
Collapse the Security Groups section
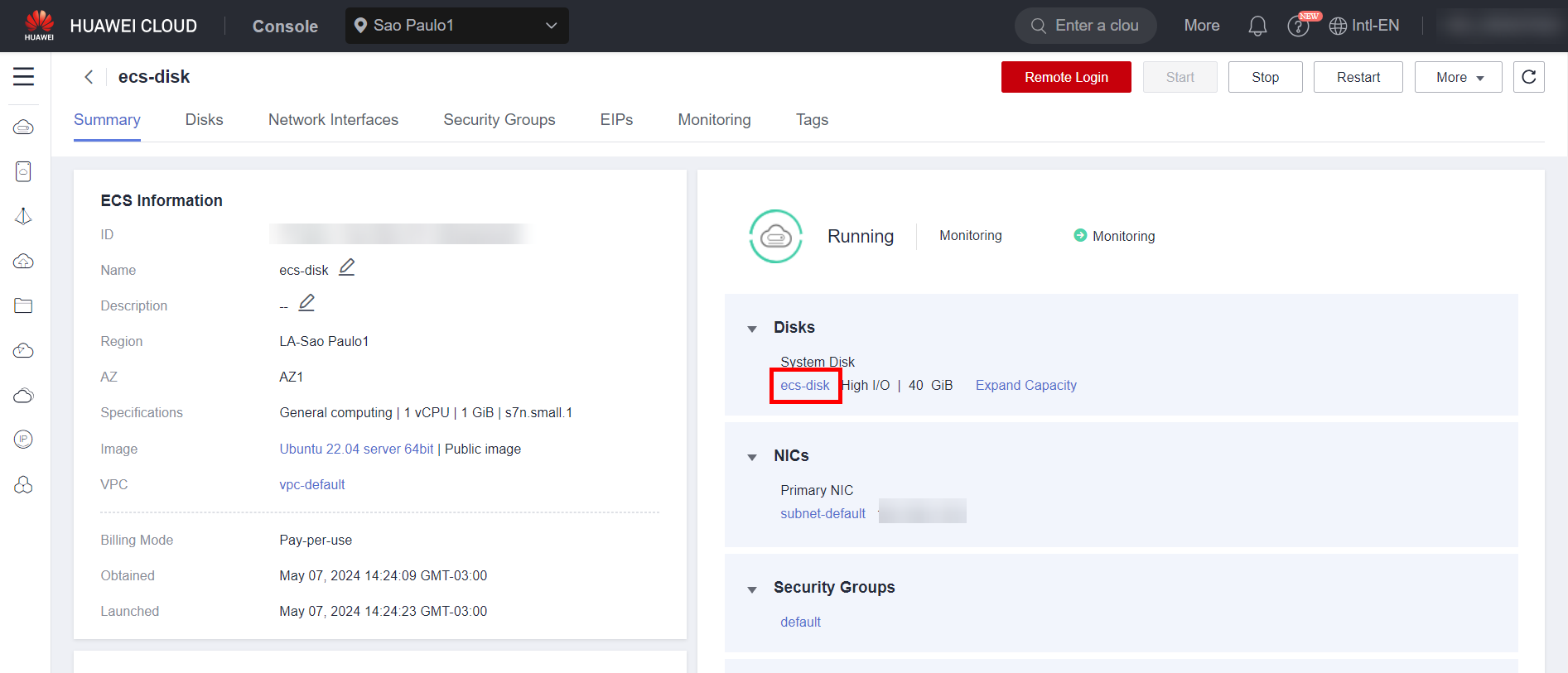click(x=752, y=589)
